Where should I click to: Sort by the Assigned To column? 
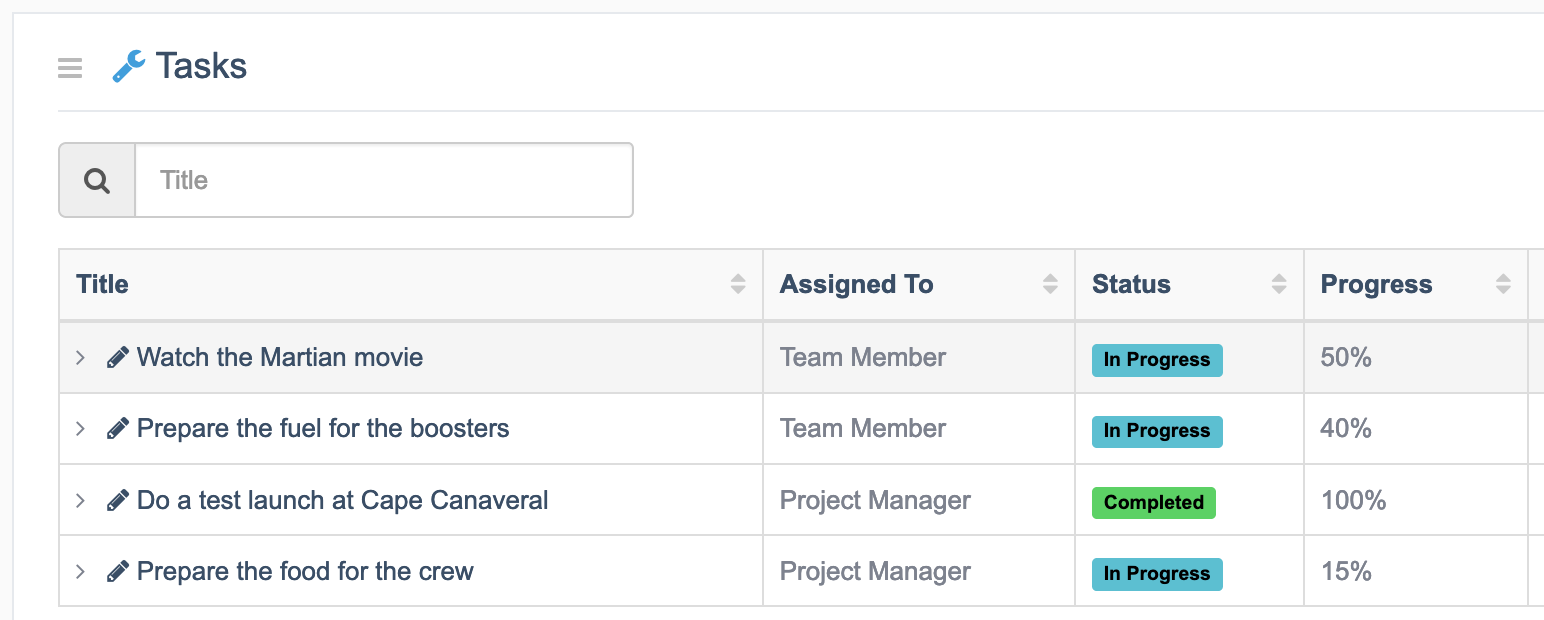(1050, 284)
